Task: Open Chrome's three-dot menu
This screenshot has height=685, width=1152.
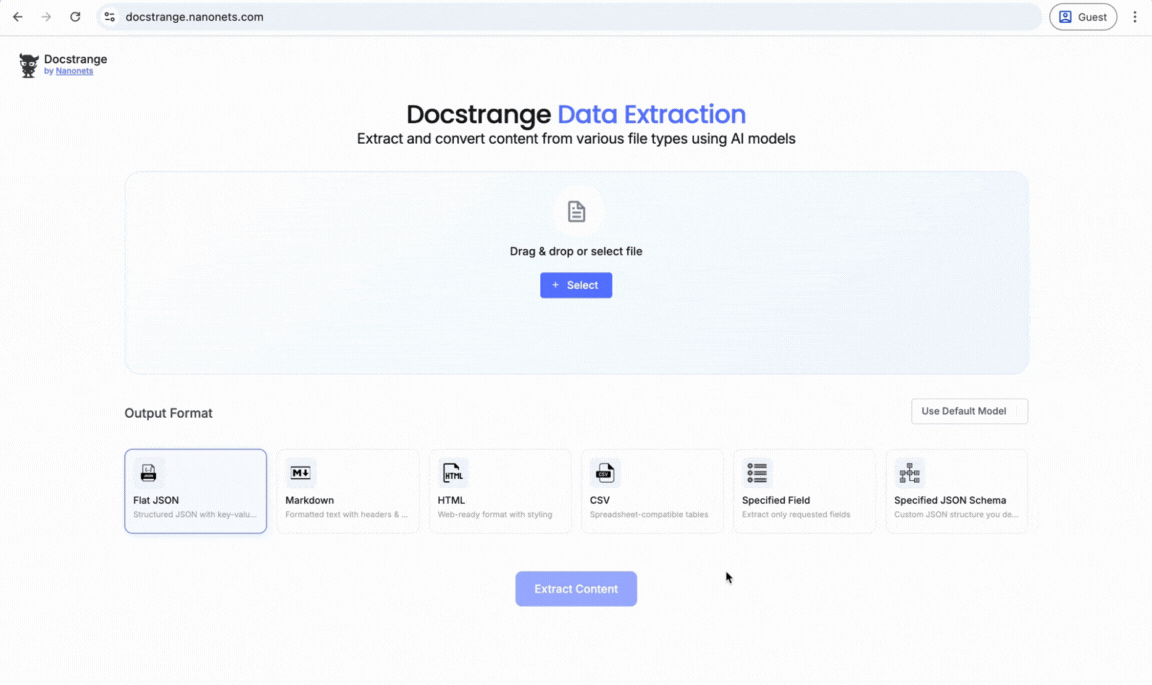Action: pos(1134,16)
